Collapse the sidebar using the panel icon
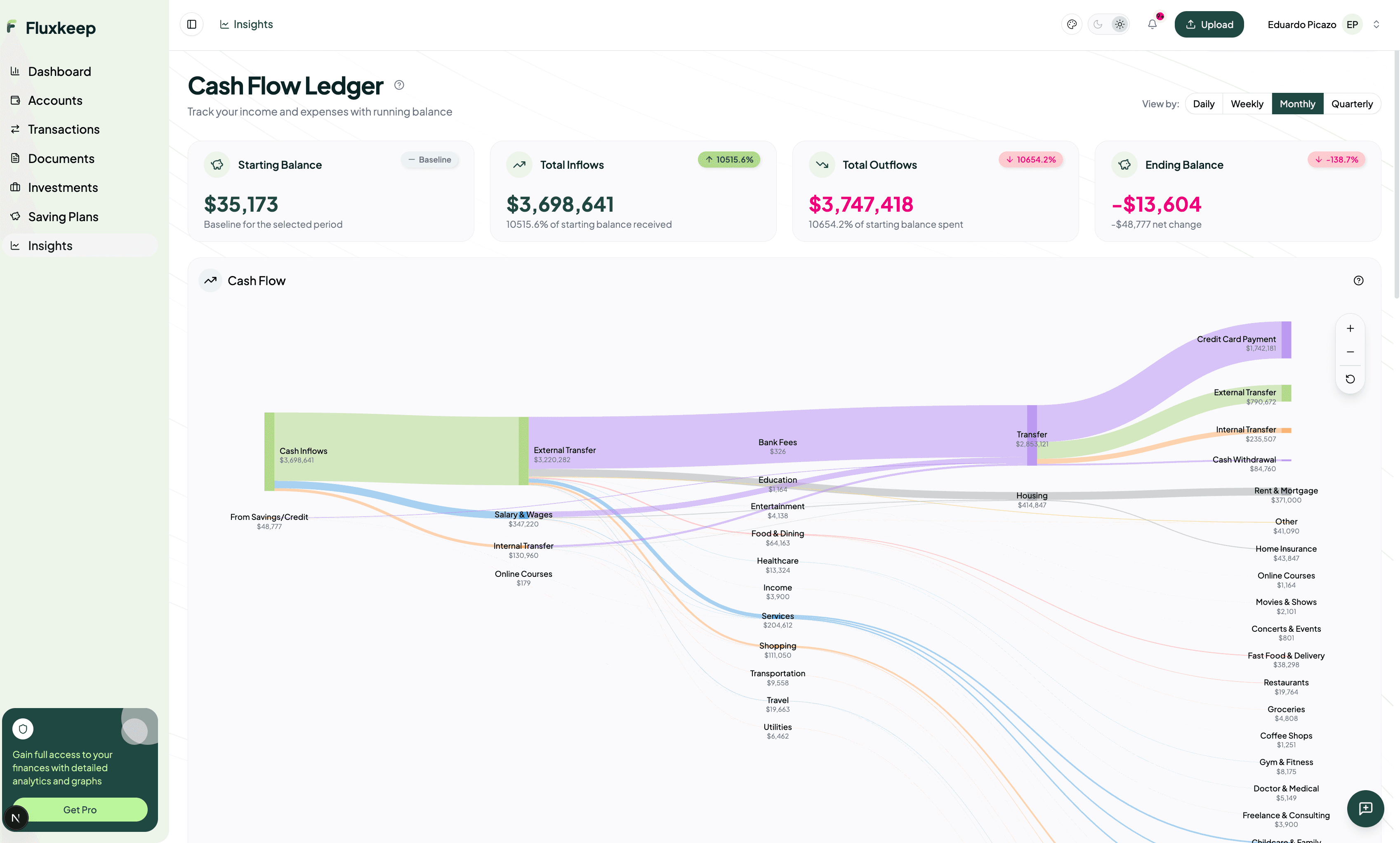The width and height of the screenshot is (1400, 843). [191, 24]
